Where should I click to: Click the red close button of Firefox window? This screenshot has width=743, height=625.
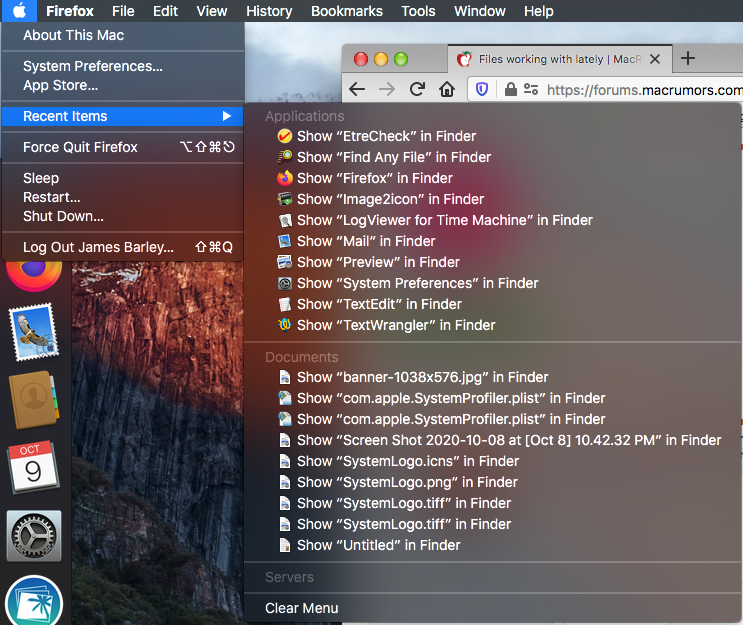361,59
